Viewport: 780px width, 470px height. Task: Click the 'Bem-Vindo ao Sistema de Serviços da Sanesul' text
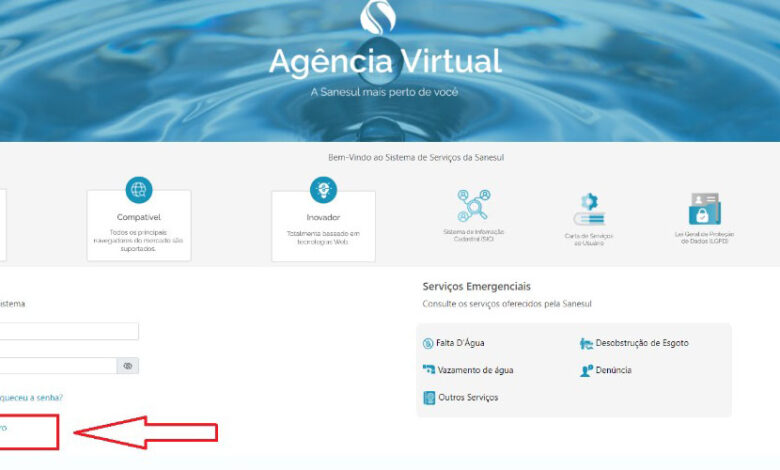416,157
